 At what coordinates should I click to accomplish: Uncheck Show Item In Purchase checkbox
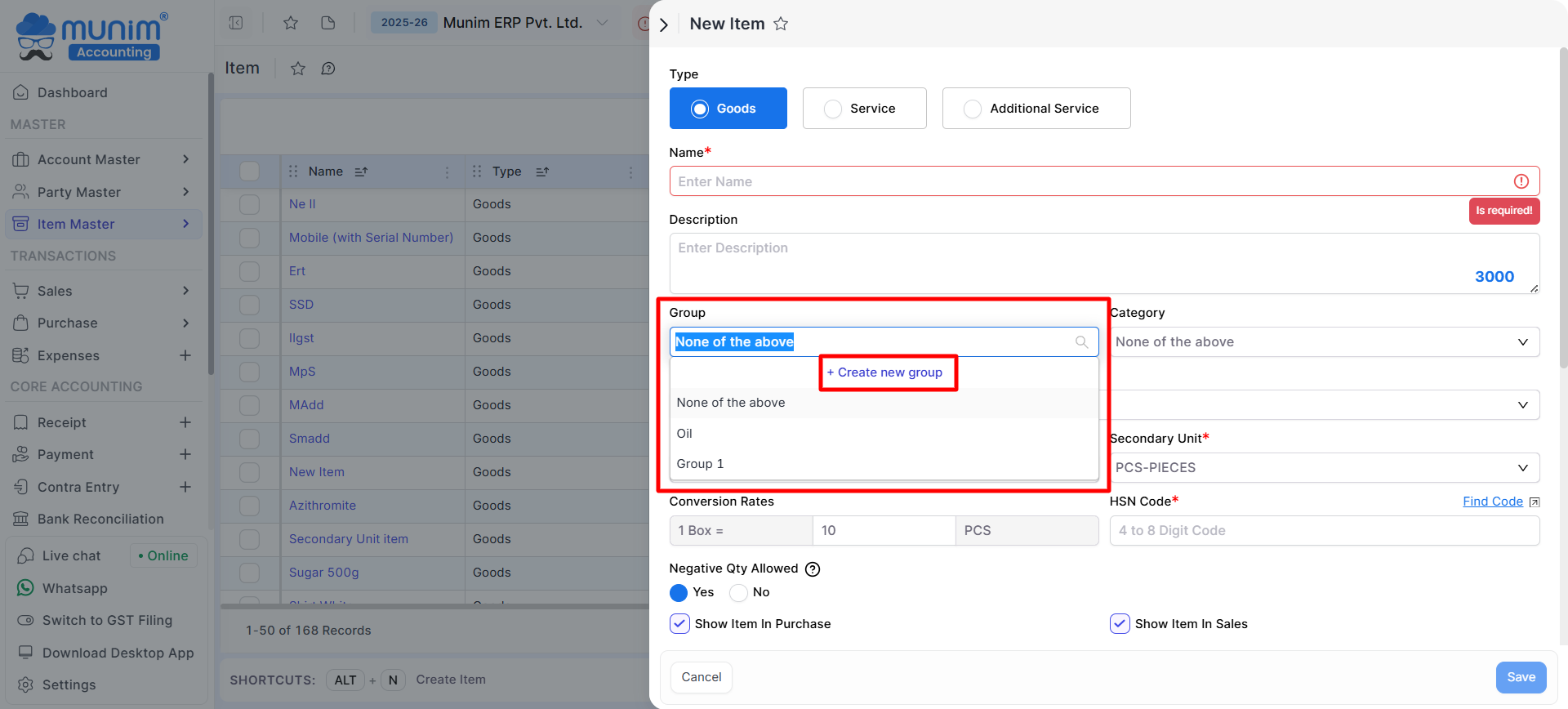(679, 624)
